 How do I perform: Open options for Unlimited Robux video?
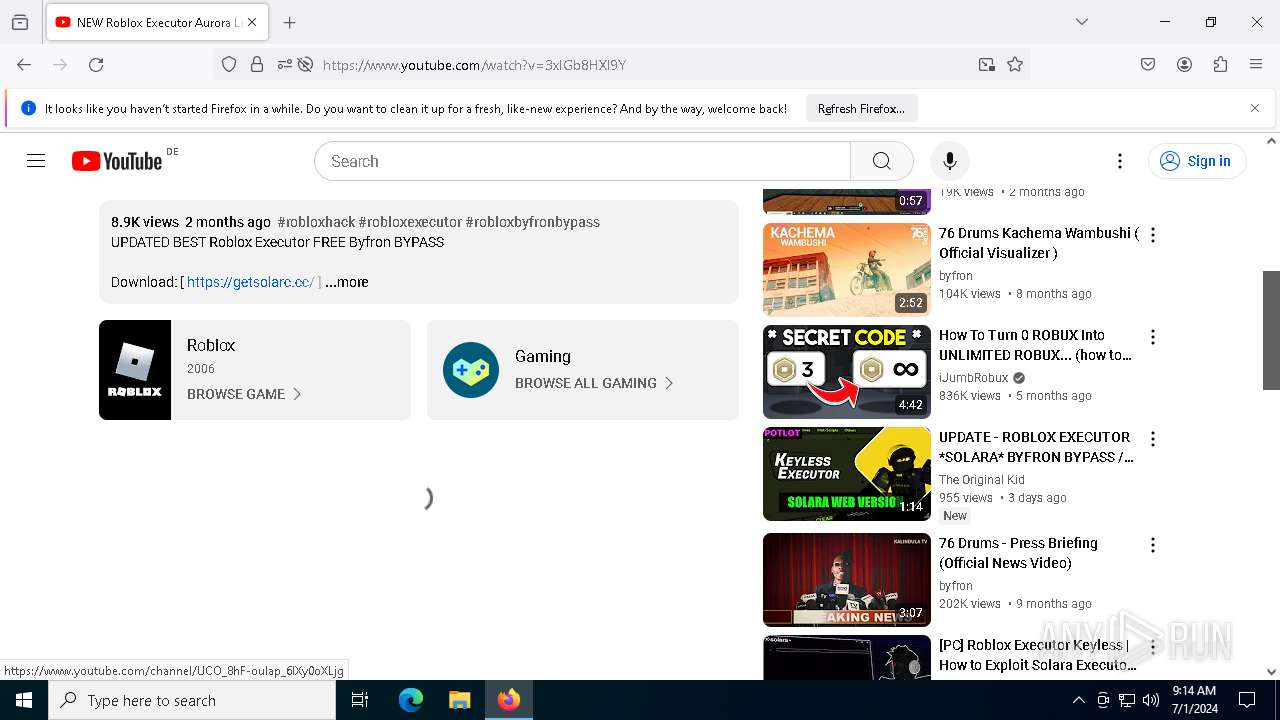tap(1153, 337)
